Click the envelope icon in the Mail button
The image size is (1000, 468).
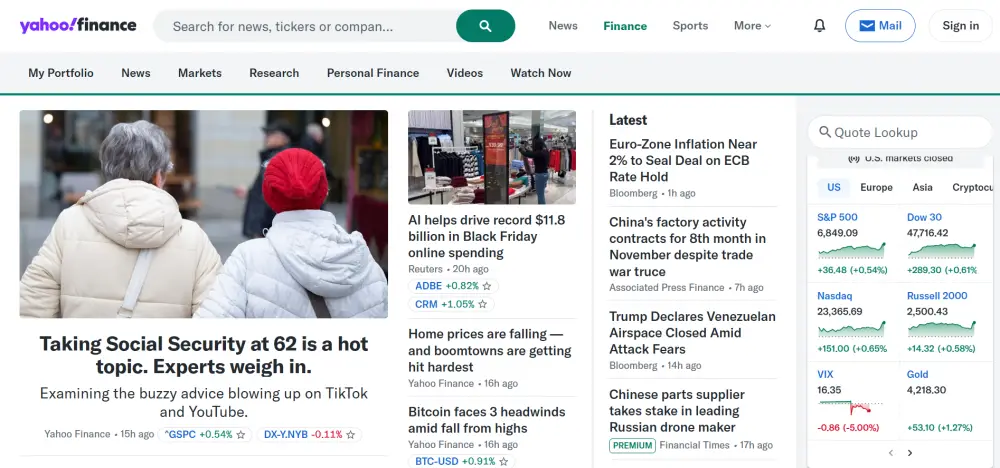click(x=867, y=26)
